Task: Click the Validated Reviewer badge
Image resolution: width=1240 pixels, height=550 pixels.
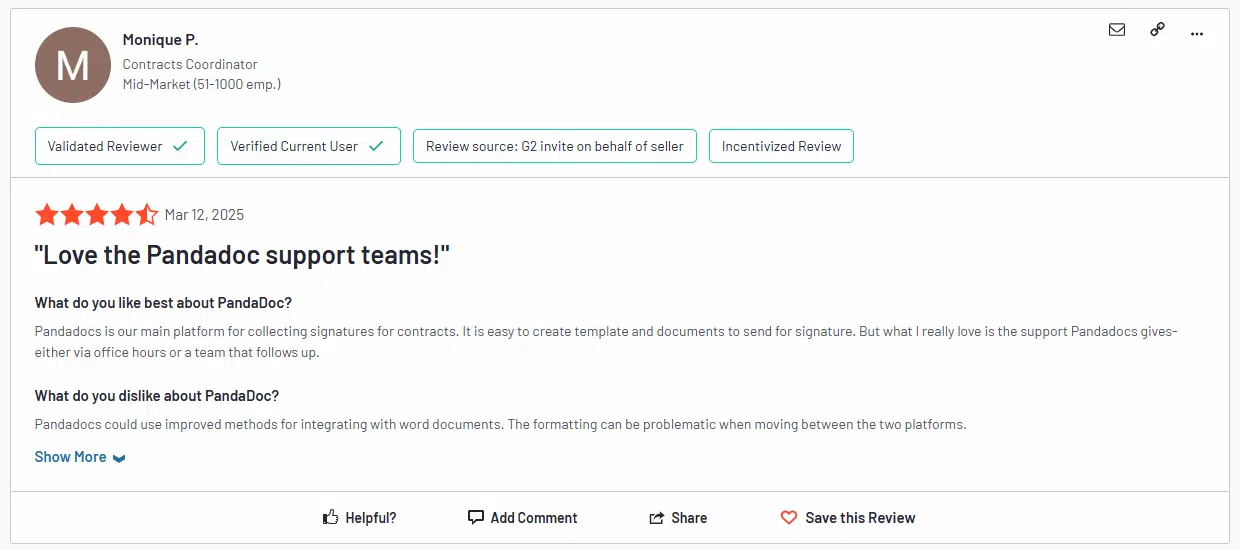Action: tap(120, 146)
